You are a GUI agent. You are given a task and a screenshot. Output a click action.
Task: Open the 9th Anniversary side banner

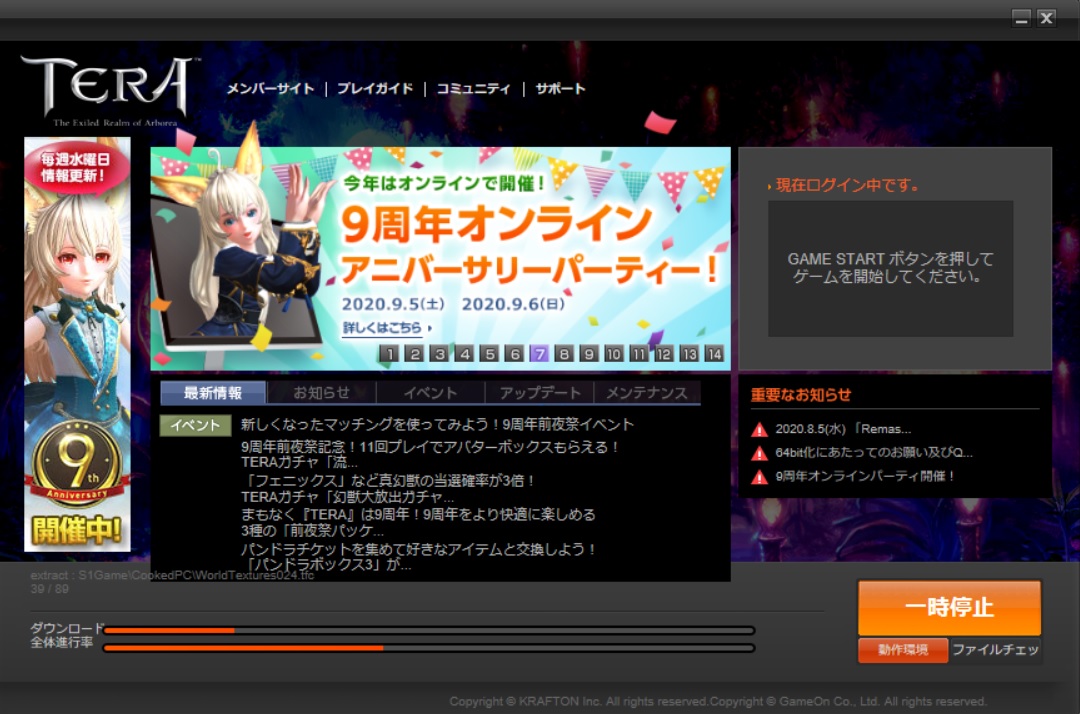(77, 345)
